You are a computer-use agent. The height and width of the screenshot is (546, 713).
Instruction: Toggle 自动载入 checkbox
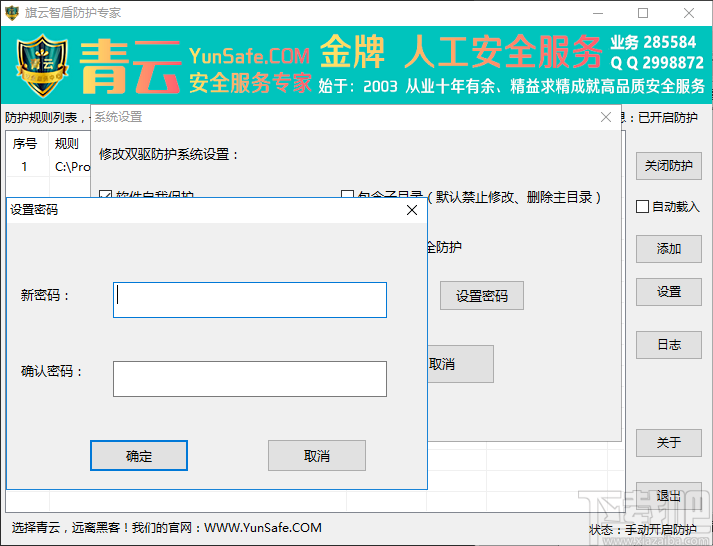pos(642,206)
